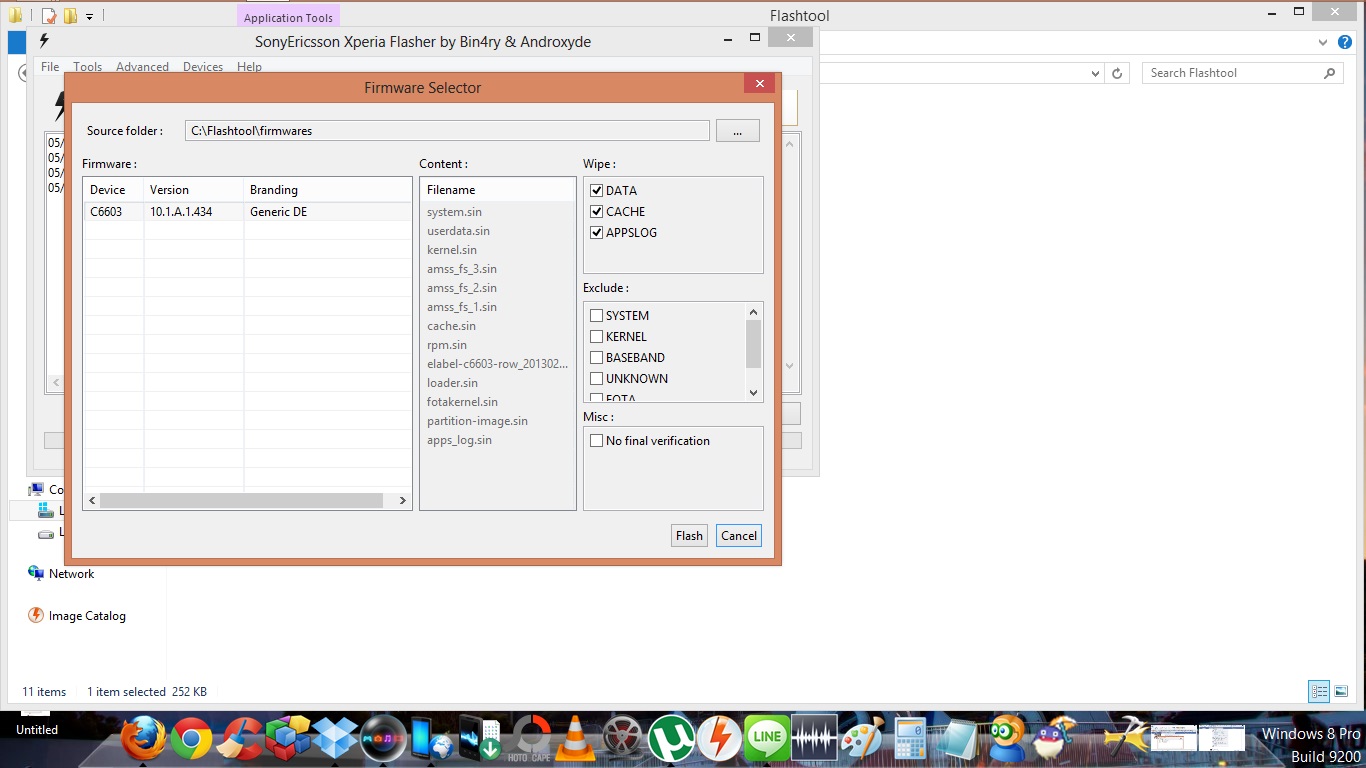Viewport: 1366px width, 768px height.
Task: Open Dropbox from the dock
Action: click(335, 739)
